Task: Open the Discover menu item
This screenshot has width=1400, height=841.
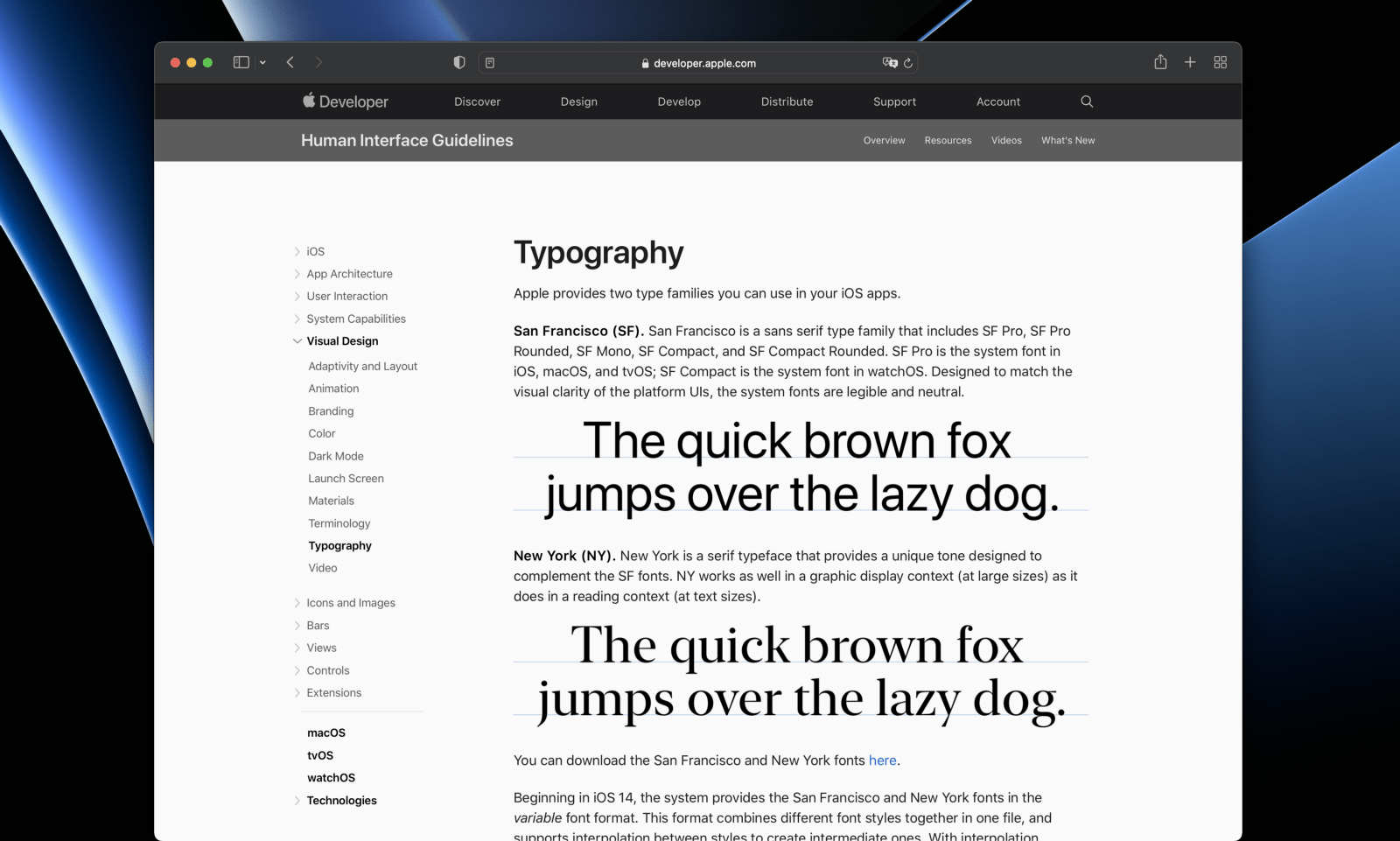Action: [478, 102]
